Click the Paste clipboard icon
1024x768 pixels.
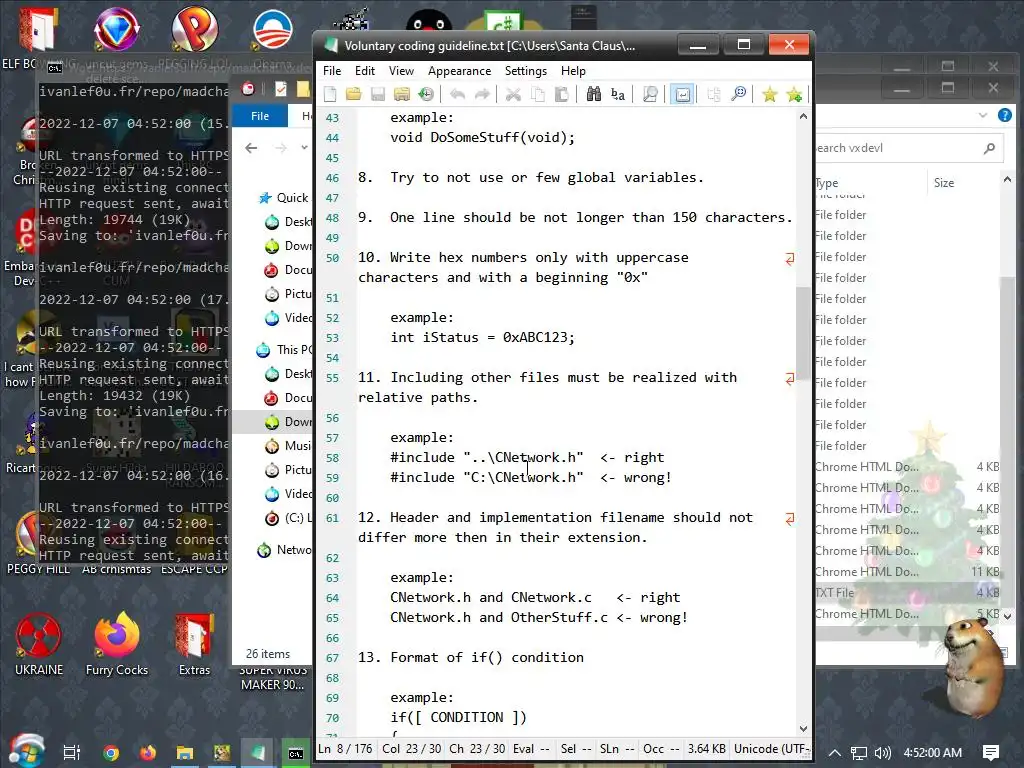pos(562,95)
